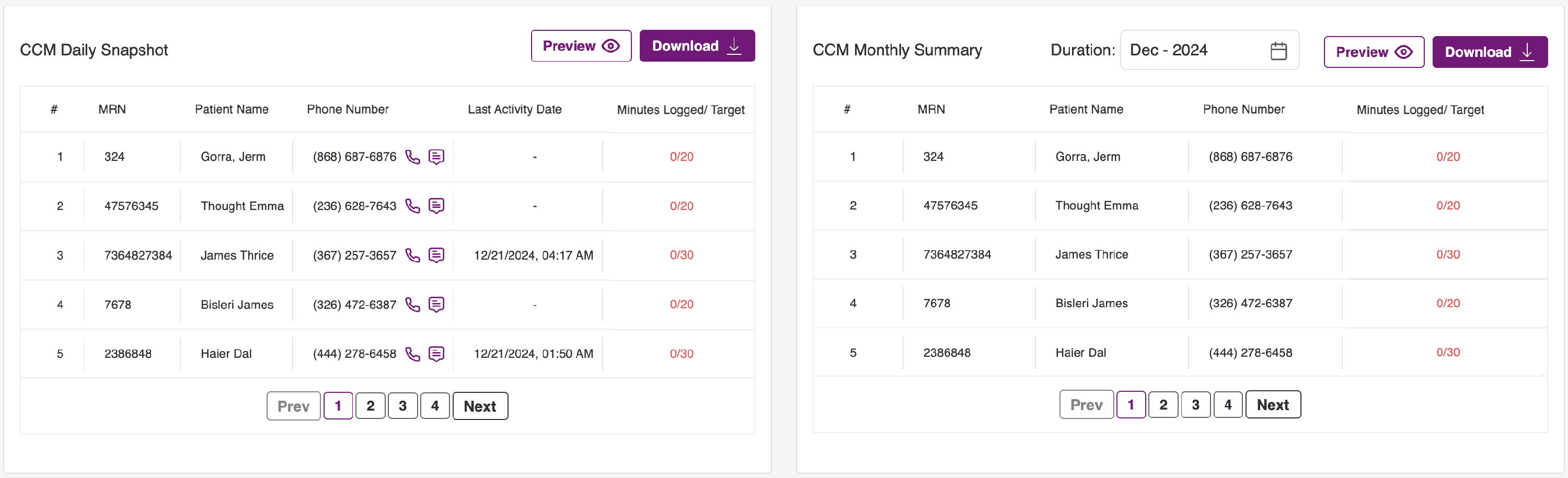Select Thought Emma in Daily Snapshot
This screenshot has height=478, width=1568.
pos(243,206)
